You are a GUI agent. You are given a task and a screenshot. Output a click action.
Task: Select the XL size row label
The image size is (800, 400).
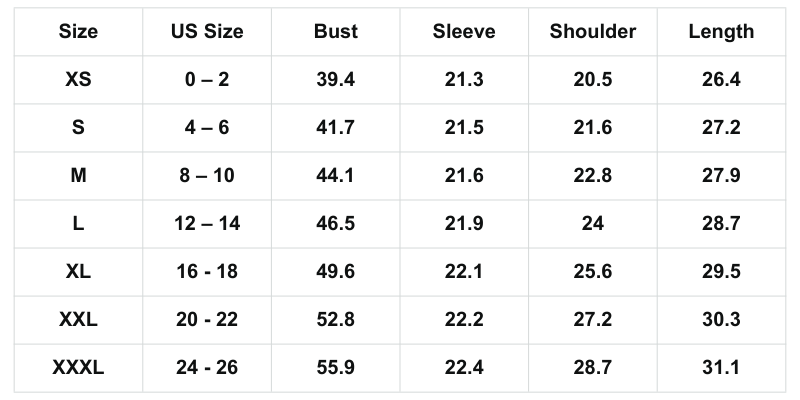[78, 271]
